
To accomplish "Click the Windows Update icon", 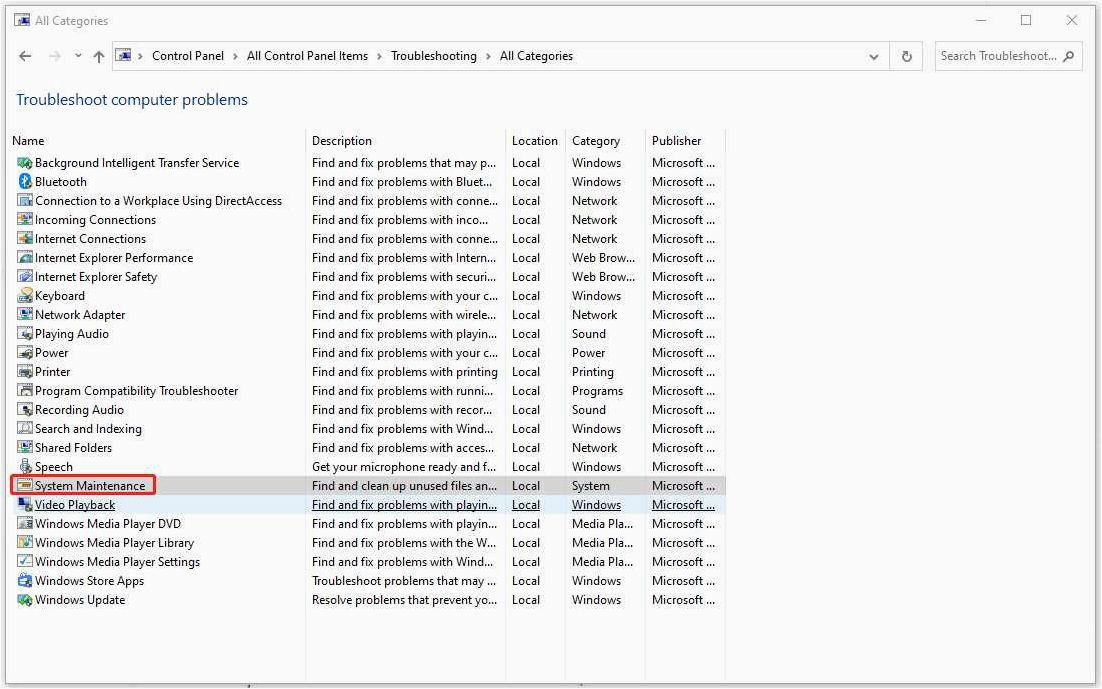I will pyautogui.click(x=25, y=599).
